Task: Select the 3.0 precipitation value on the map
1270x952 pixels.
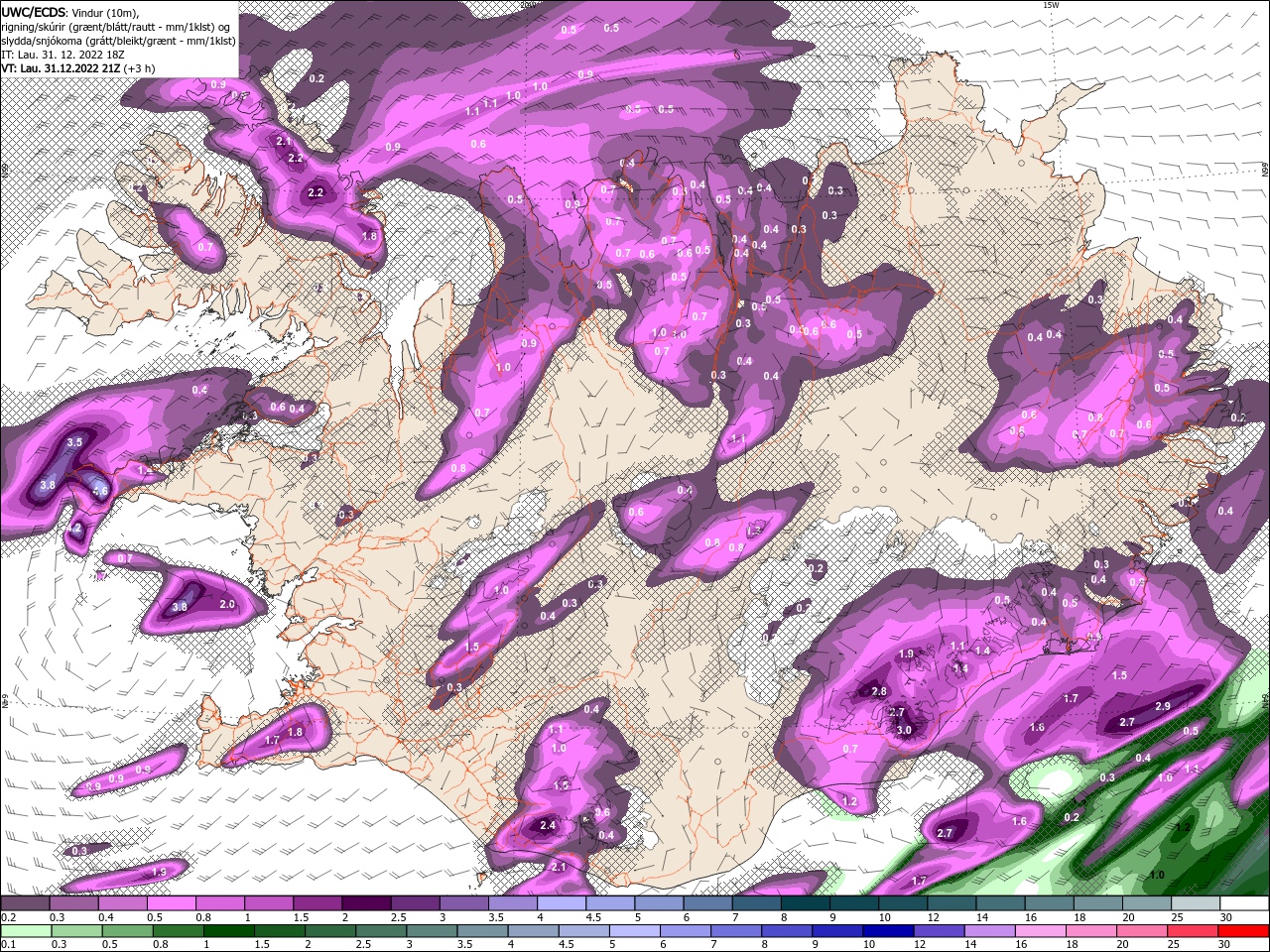Action: [904, 731]
